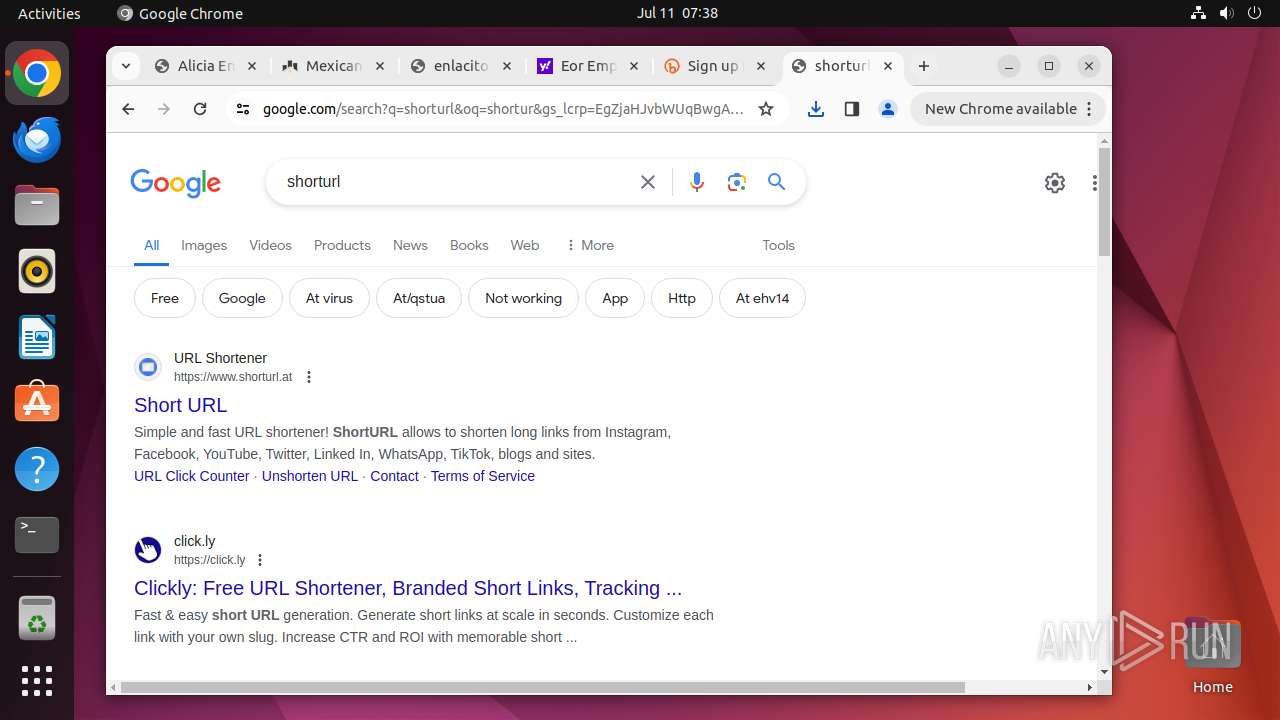Open Trash from the dock
Image resolution: width=1280 pixels, height=720 pixels.
pyautogui.click(x=37, y=619)
